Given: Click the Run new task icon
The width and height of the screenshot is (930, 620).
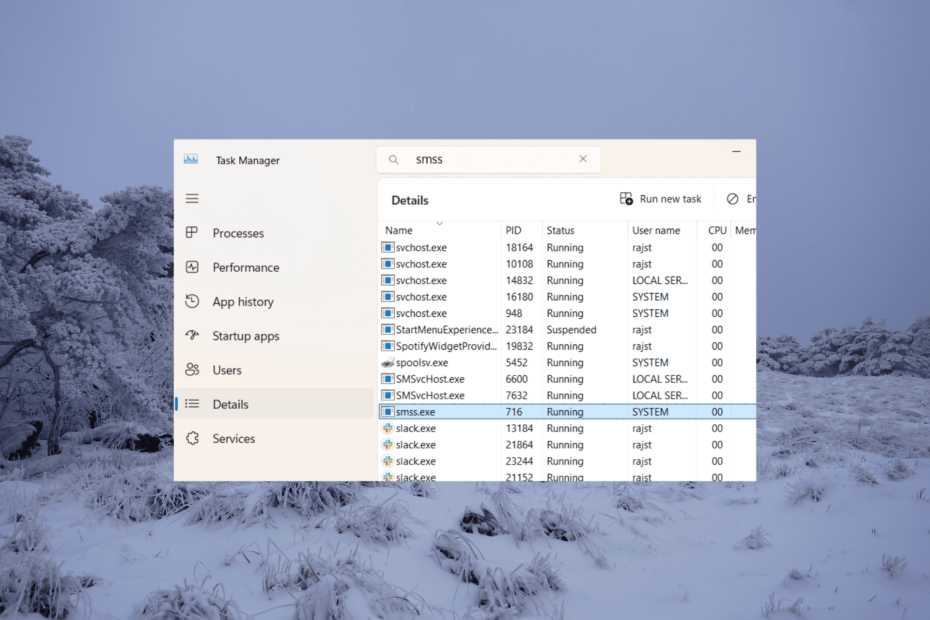Looking at the screenshot, I should click(x=626, y=199).
